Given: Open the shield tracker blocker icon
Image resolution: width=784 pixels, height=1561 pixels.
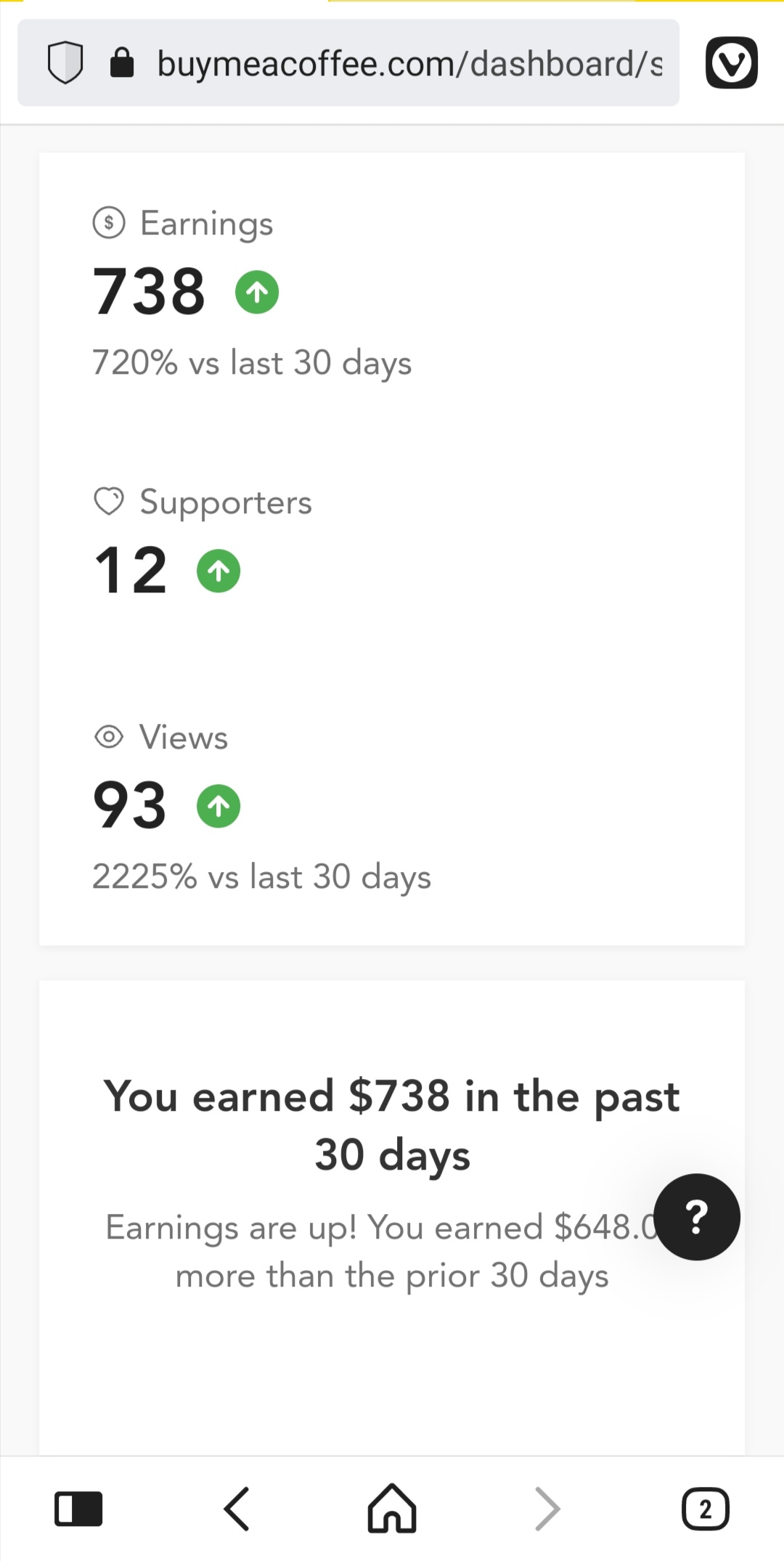Looking at the screenshot, I should (65, 62).
